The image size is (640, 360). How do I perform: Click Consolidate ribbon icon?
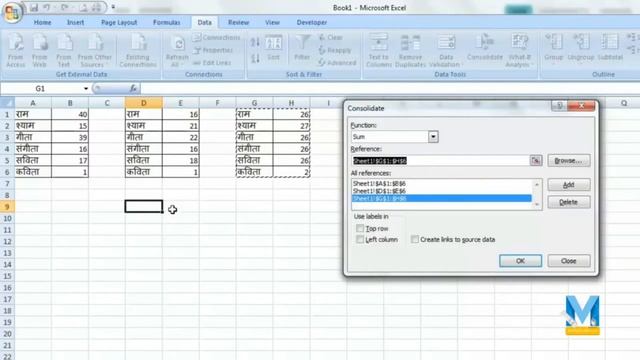click(484, 48)
